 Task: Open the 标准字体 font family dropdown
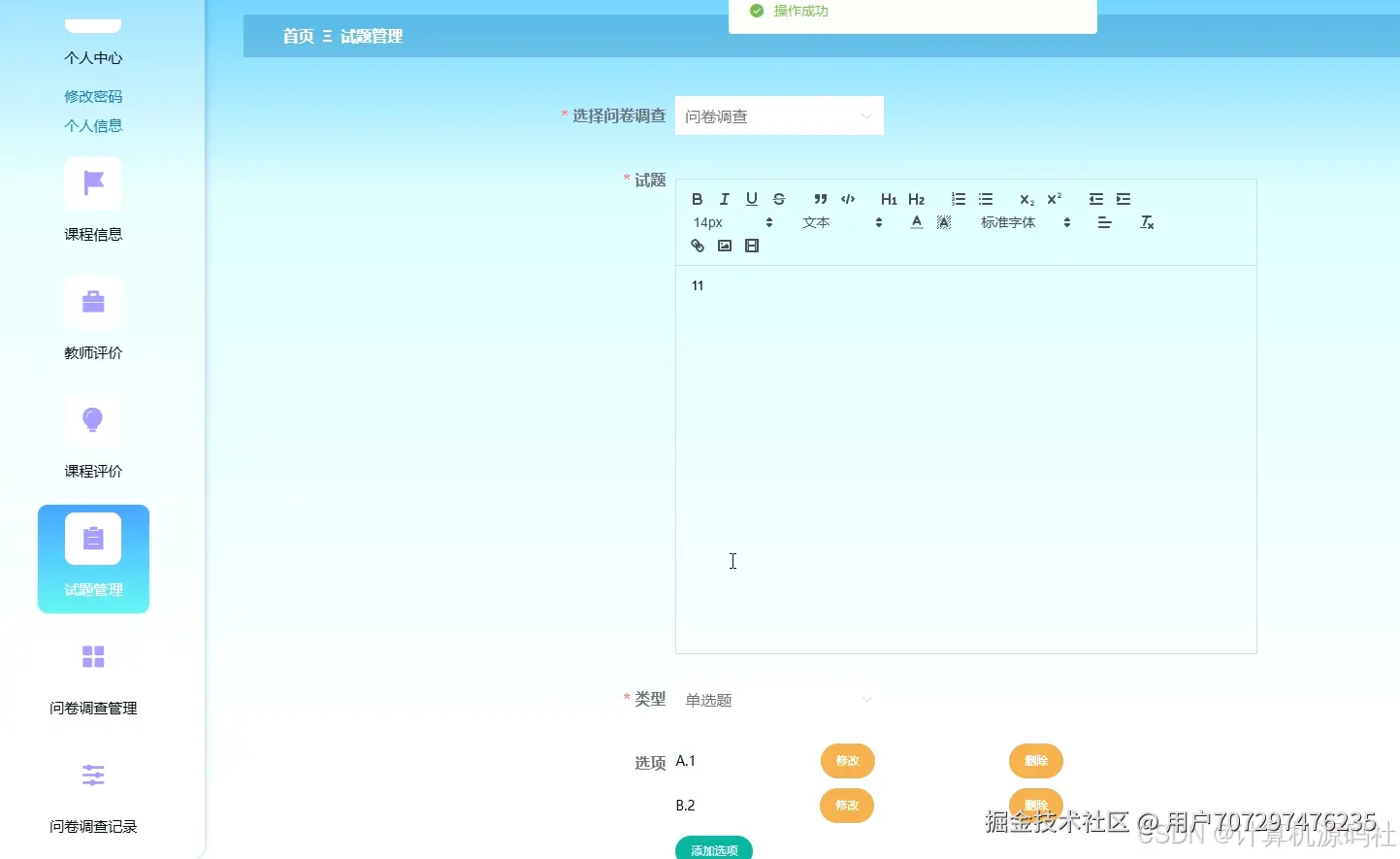pyautogui.click(x=1009, y=222)
